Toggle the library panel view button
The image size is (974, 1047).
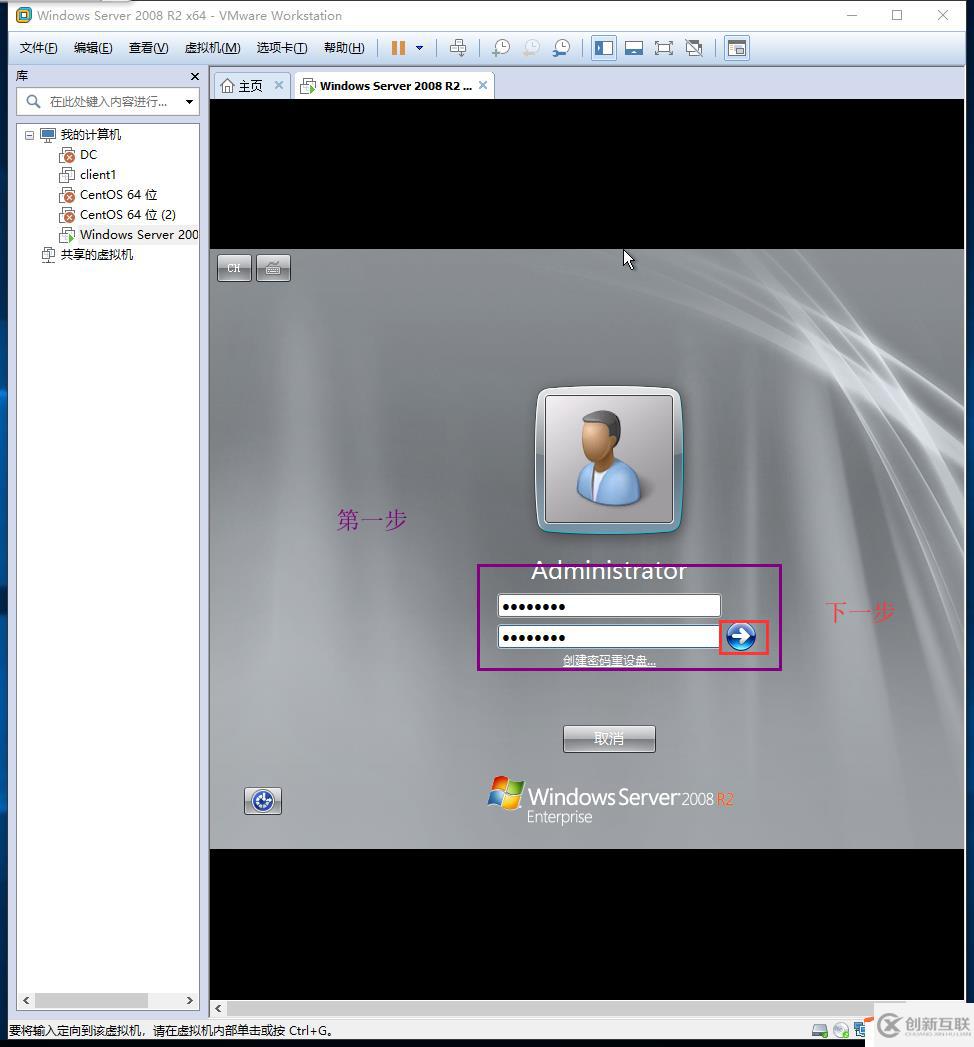point(603,48)
